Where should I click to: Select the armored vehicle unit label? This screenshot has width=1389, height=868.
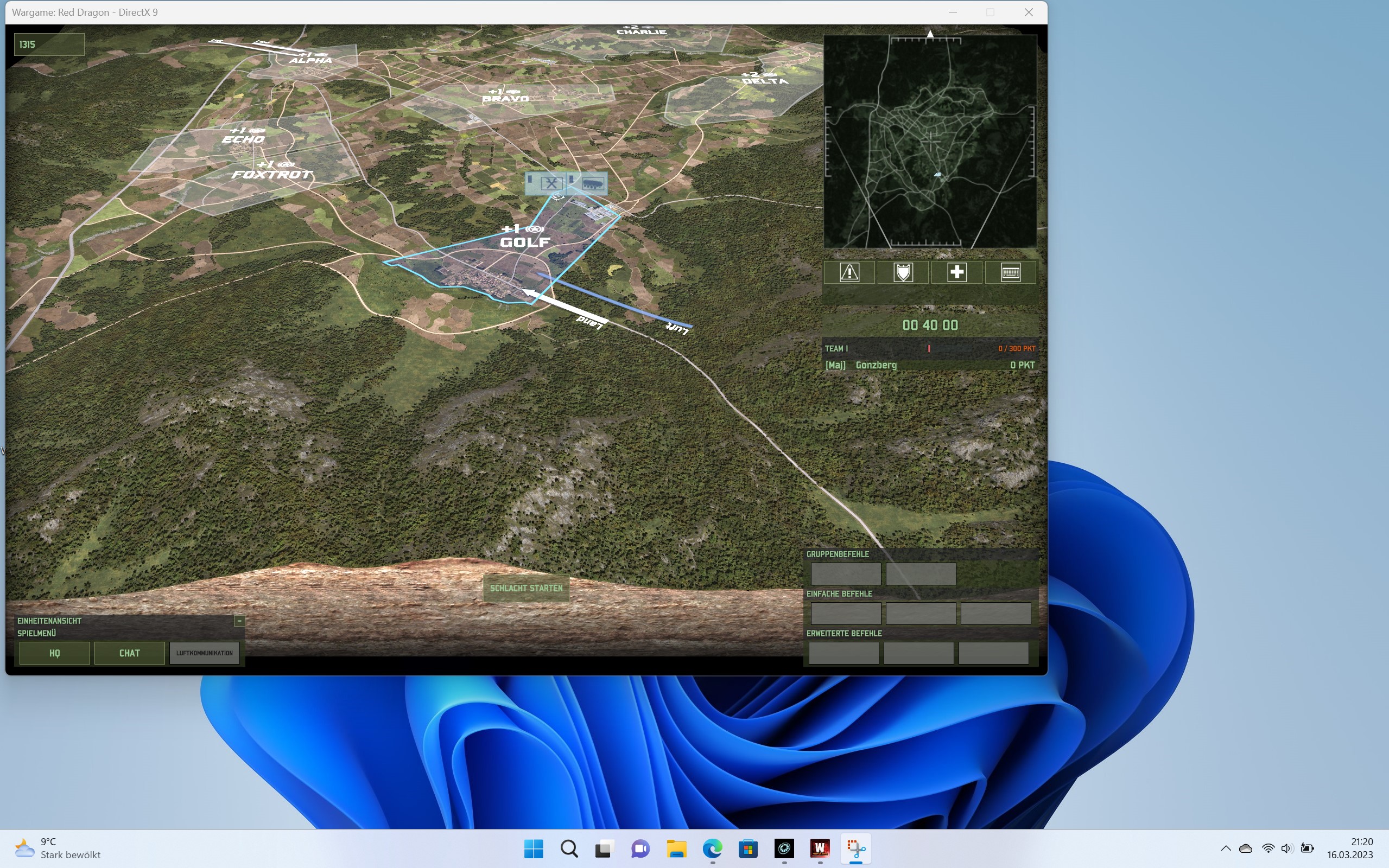click(x=592, y=184)
